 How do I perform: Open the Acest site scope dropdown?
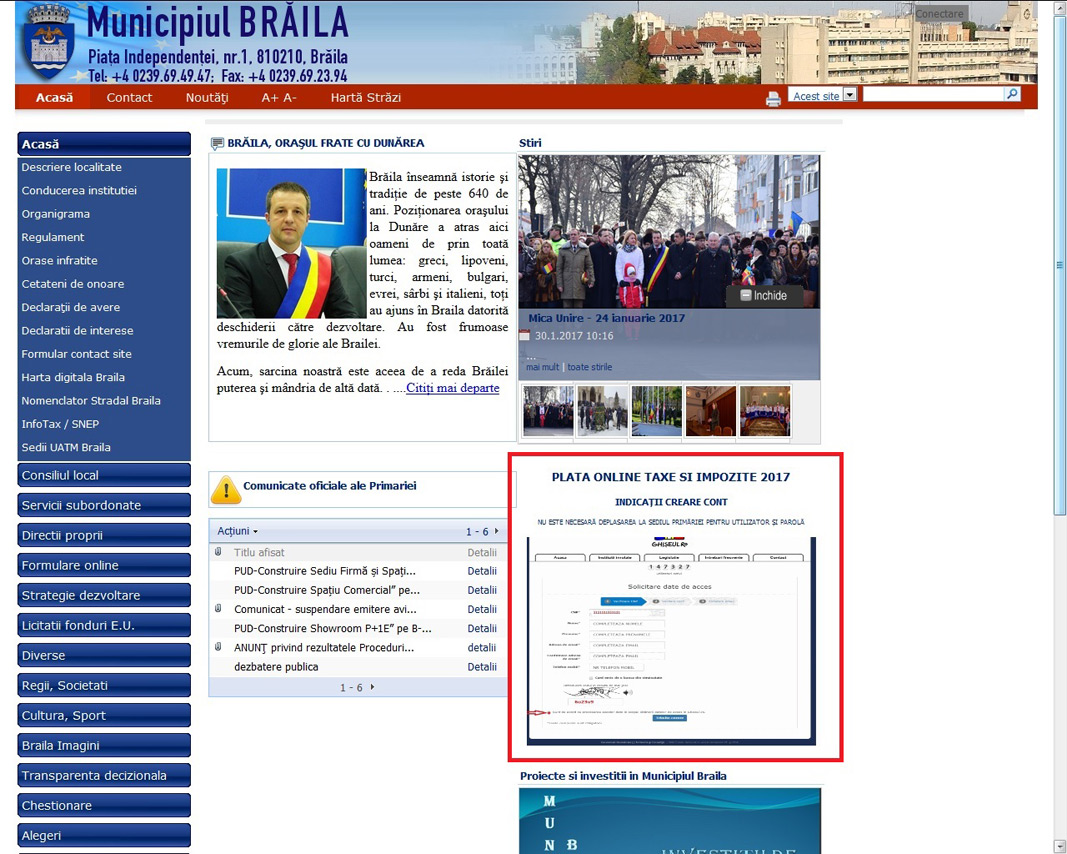pos(850,95)
